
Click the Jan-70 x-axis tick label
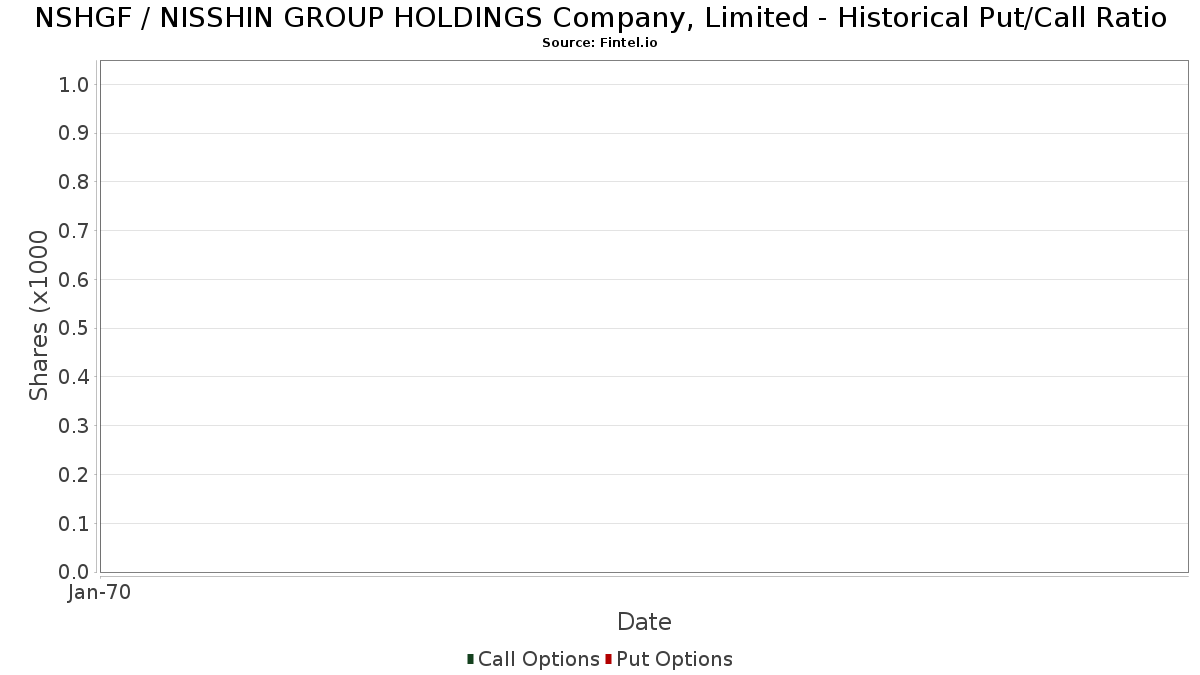pyautogui.click(x=99, y=592)
